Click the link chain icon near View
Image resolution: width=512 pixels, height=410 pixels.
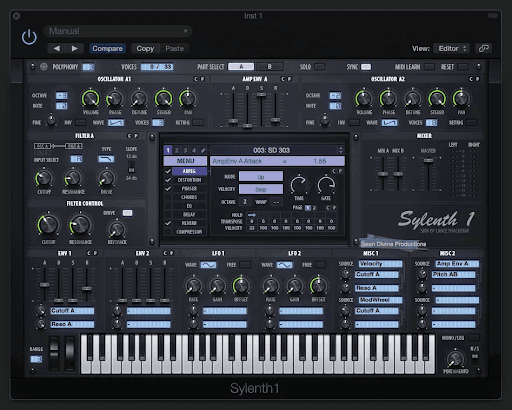[483, 49]
